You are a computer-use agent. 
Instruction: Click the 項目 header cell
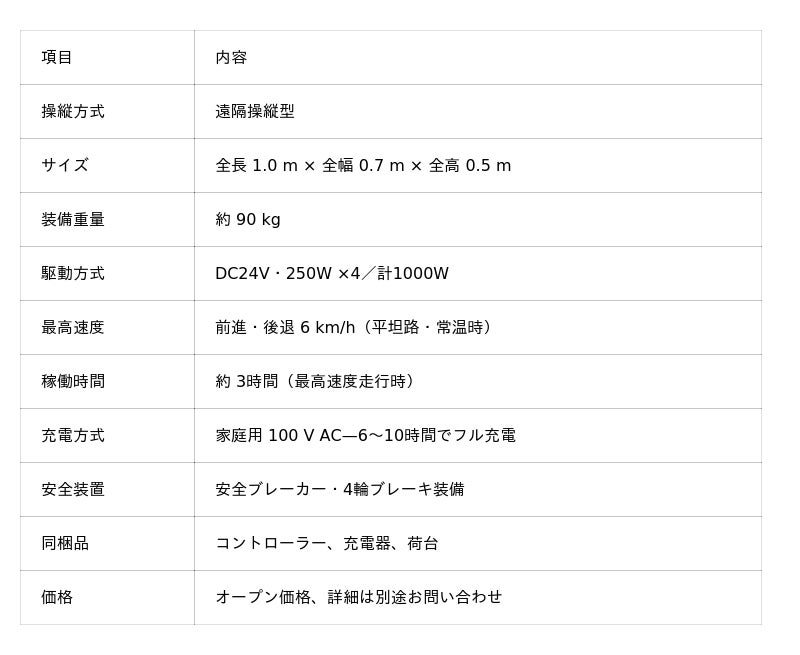57,57
